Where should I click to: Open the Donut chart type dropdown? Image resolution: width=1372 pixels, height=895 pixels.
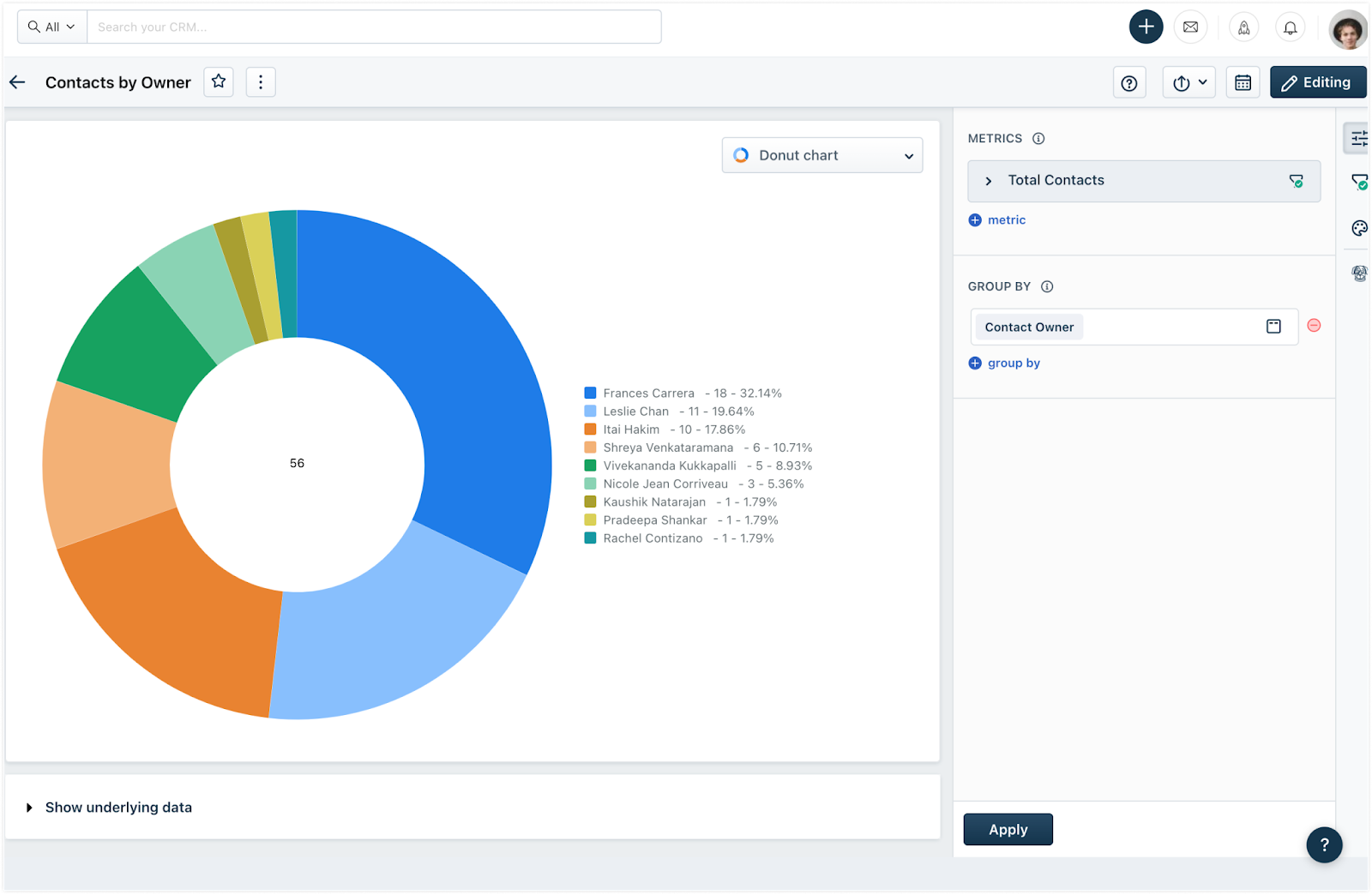click(x=821, y=155)
